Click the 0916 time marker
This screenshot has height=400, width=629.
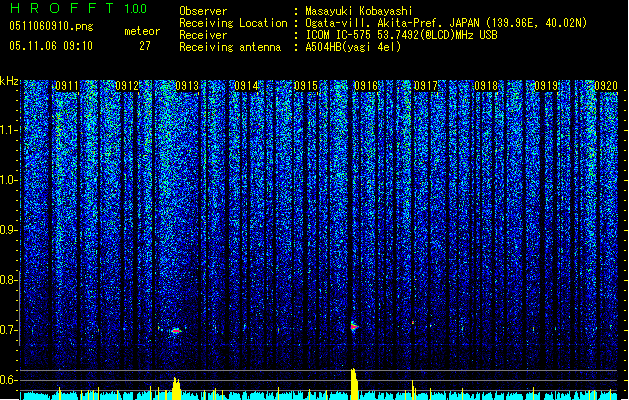coord(366,86)
